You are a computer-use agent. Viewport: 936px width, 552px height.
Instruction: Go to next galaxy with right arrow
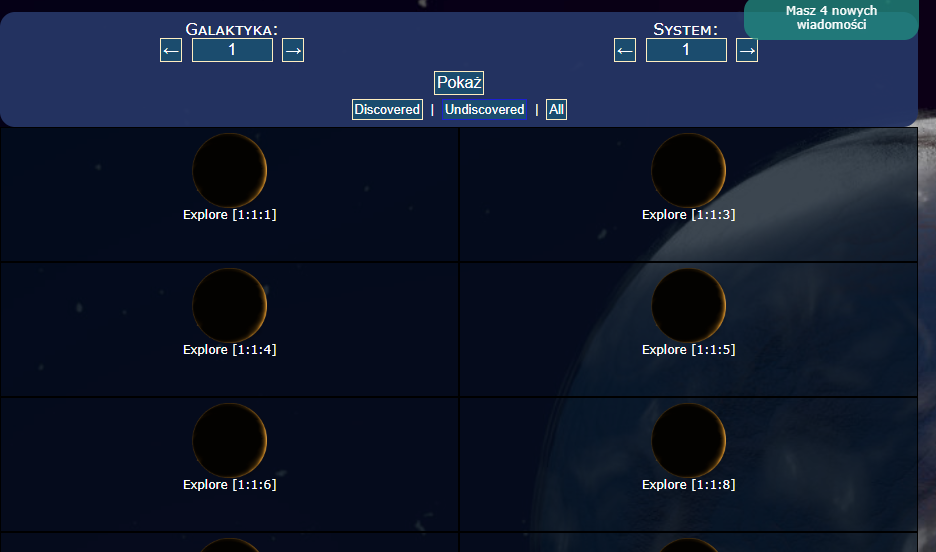[293, 50]
